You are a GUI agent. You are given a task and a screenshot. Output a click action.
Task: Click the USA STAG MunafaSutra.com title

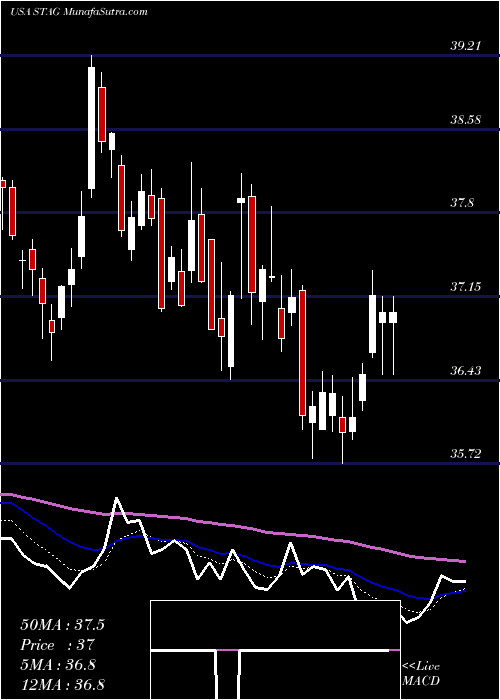79,11
